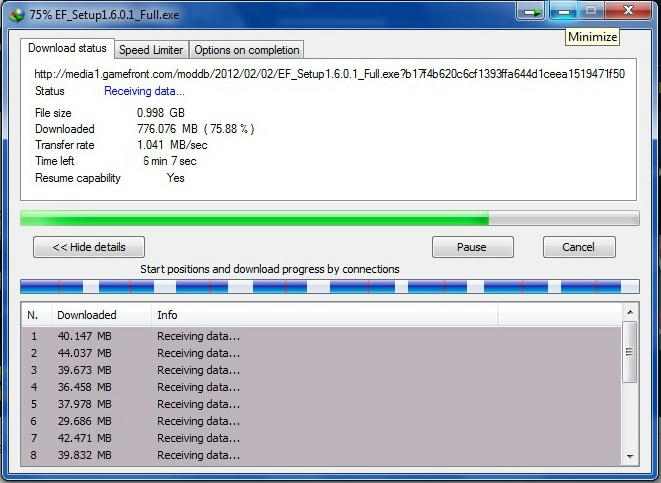Select connection row 3 with 39.673 MB
This screenshot has height=483, width=661.
click(x=321, y=370)
